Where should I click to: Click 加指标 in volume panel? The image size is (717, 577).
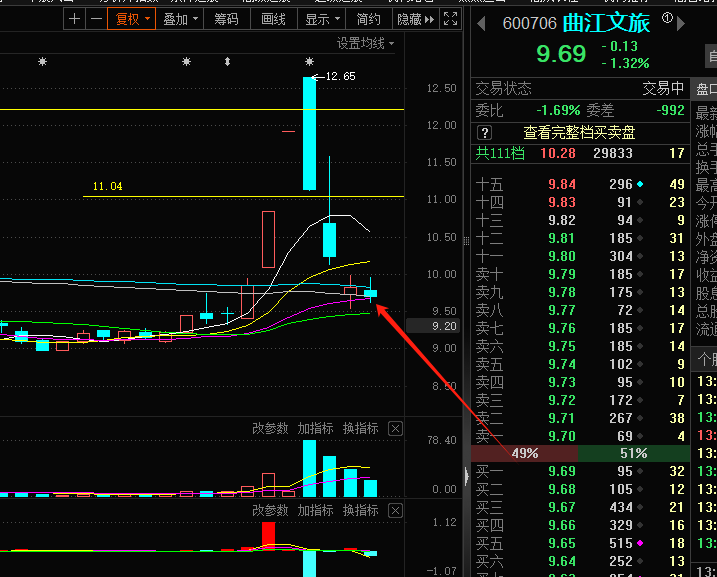[x=316, y=428]
